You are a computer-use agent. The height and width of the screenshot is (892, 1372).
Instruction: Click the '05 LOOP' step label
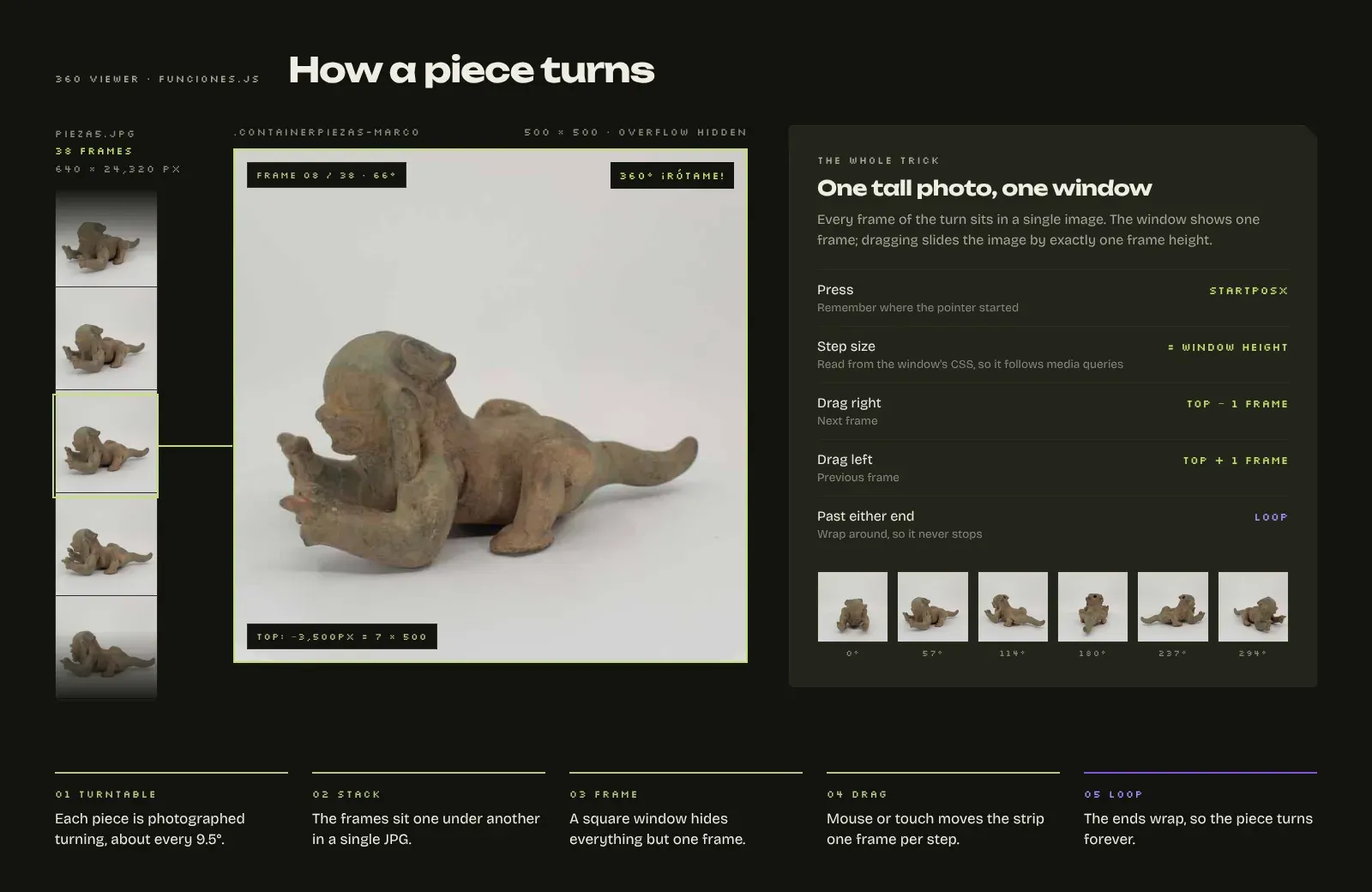(x=1113, y=794)
